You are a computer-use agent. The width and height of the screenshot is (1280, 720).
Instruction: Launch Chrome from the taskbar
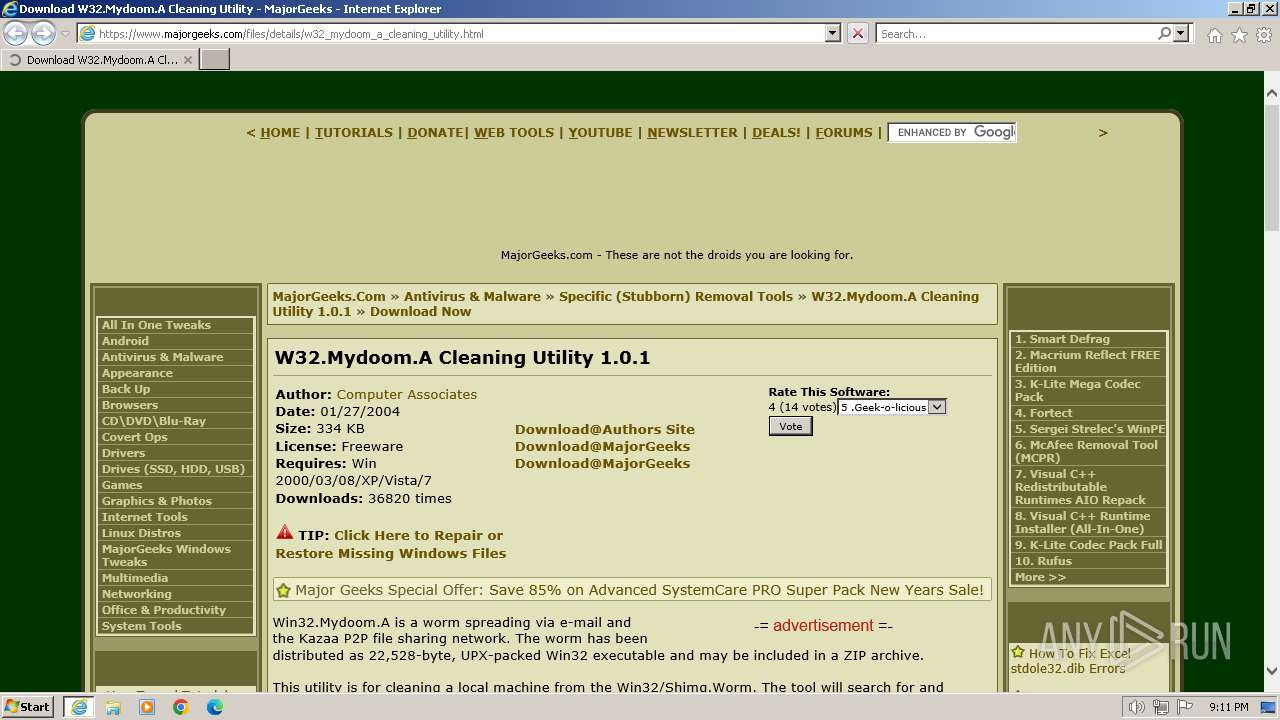point(181,707)
